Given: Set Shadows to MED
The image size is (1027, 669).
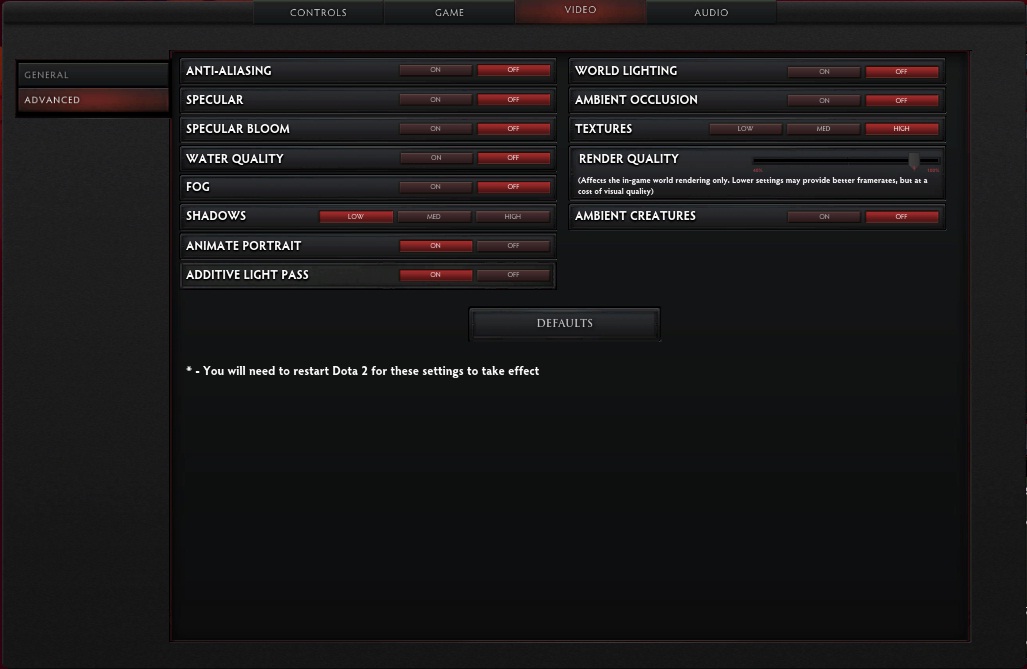Looking at the screenshot, I should coord(434,216).
